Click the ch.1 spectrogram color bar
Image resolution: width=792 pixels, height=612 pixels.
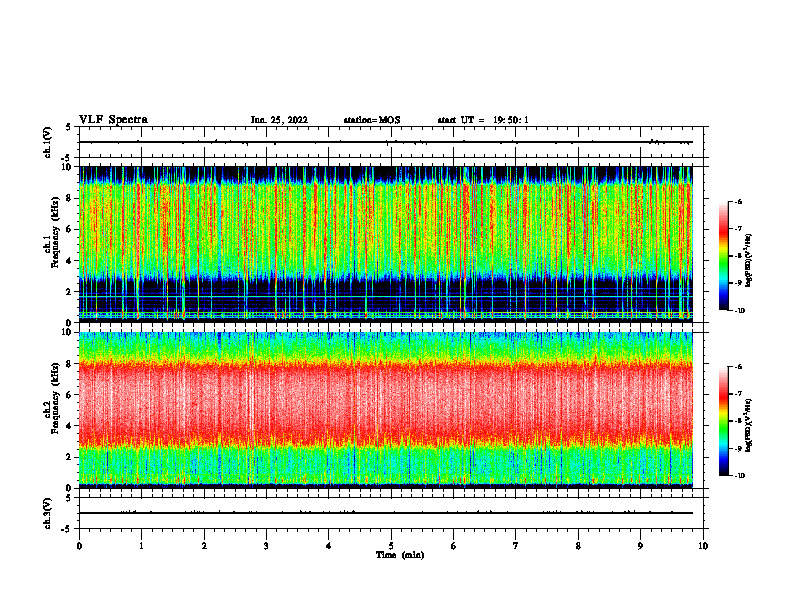pos(724,256)
